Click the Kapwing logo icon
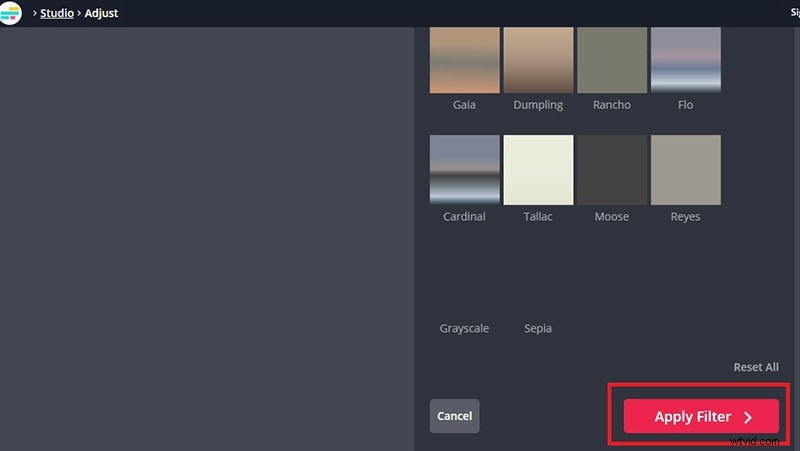This screenshot has height=451, width=800. click(10, 12)
